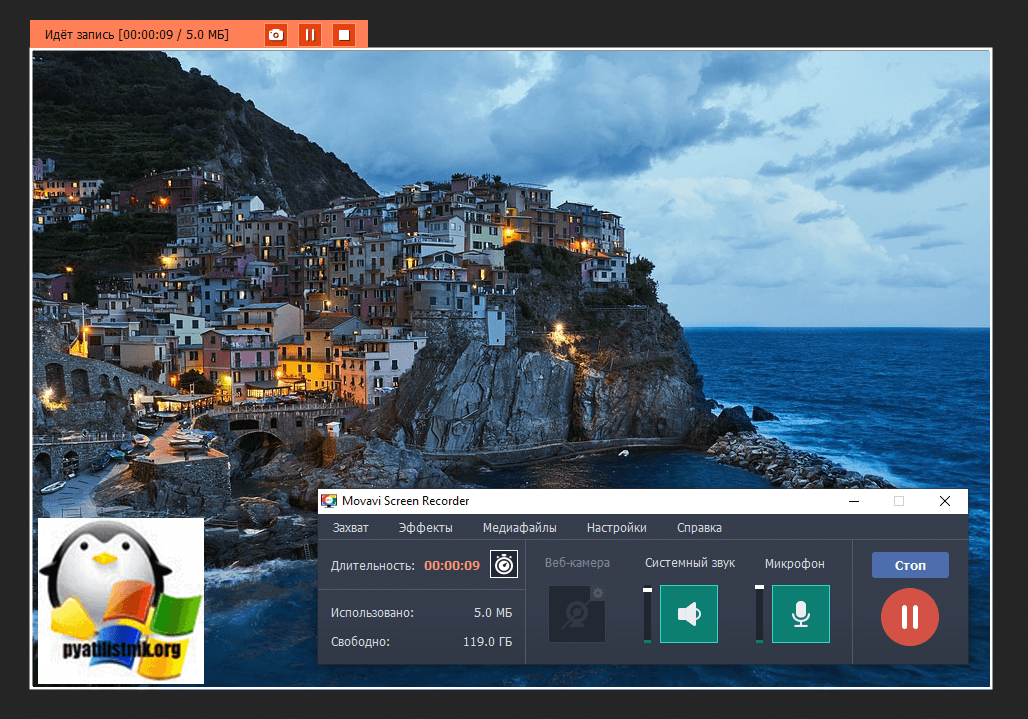Pause recording from the orange top bar
This screenshot has height=719, width=1028.
(x=310, y=35)
